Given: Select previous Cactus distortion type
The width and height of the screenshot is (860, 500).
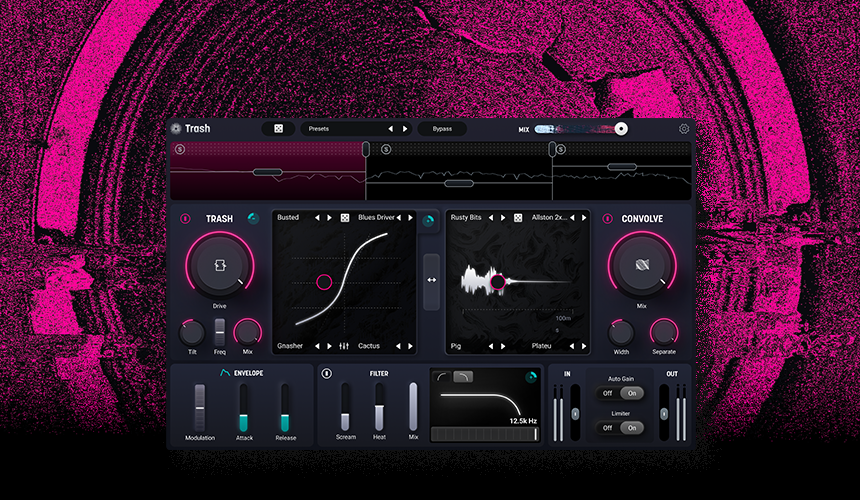Looking at the screenshot, I should point(398,346).
